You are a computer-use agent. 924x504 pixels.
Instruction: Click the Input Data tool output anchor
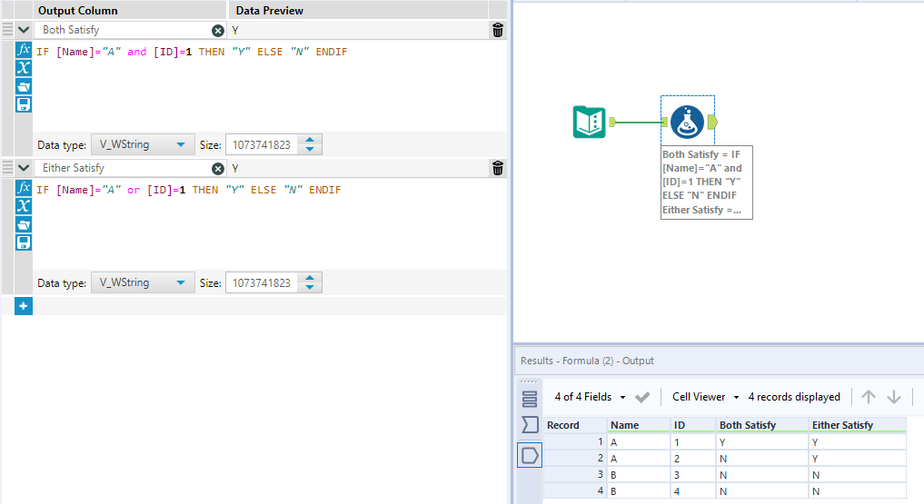[612, 122]
